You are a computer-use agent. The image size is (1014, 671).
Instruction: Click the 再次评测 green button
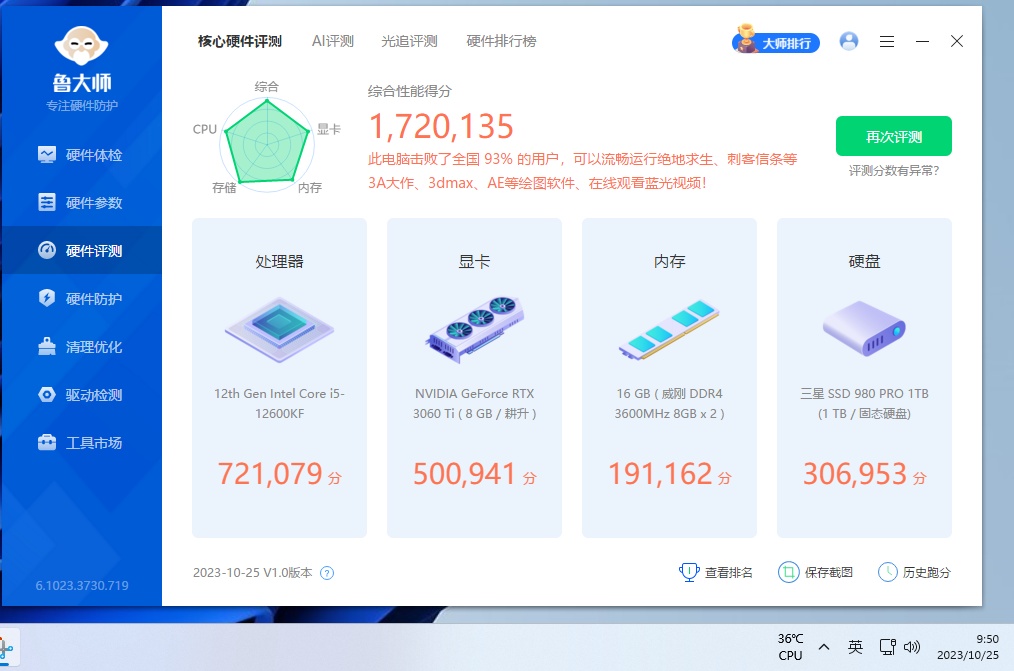(893, 137)
